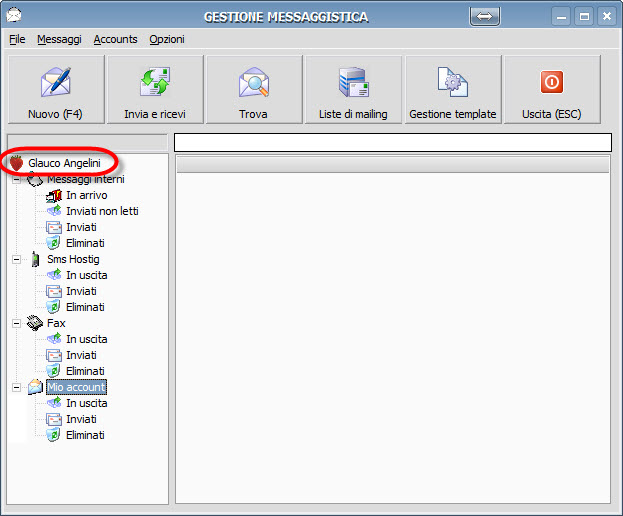
Task: Click the In uscita icon under Sms Hostig
Action: 54,275
